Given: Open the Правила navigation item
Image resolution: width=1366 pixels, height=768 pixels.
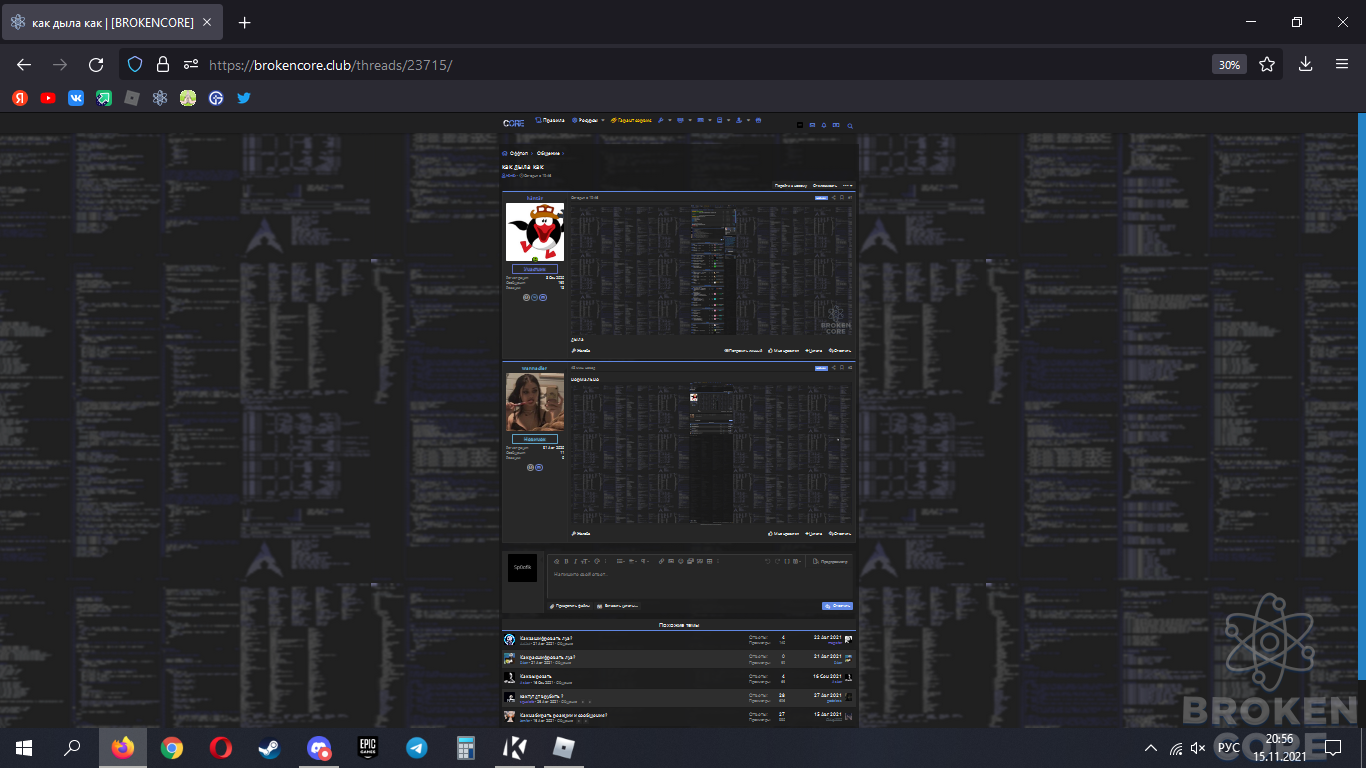Looking at the screenshot, I should point(550,120).
